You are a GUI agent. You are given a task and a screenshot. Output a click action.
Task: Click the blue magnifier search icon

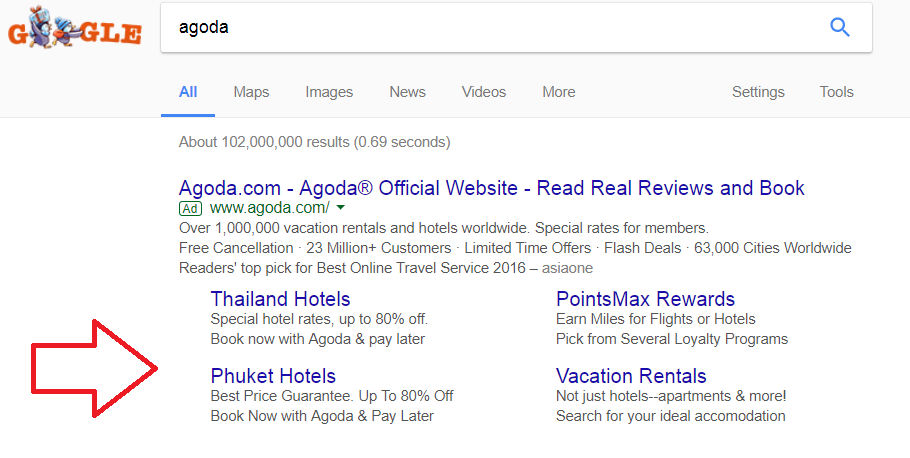pyautogui.click(x=840, y=27)
